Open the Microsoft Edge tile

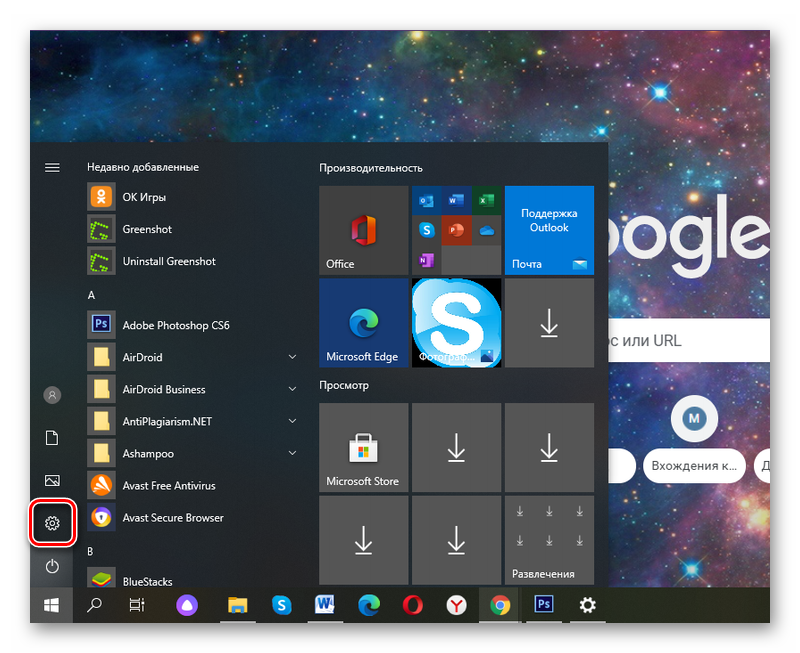[363, 323]
